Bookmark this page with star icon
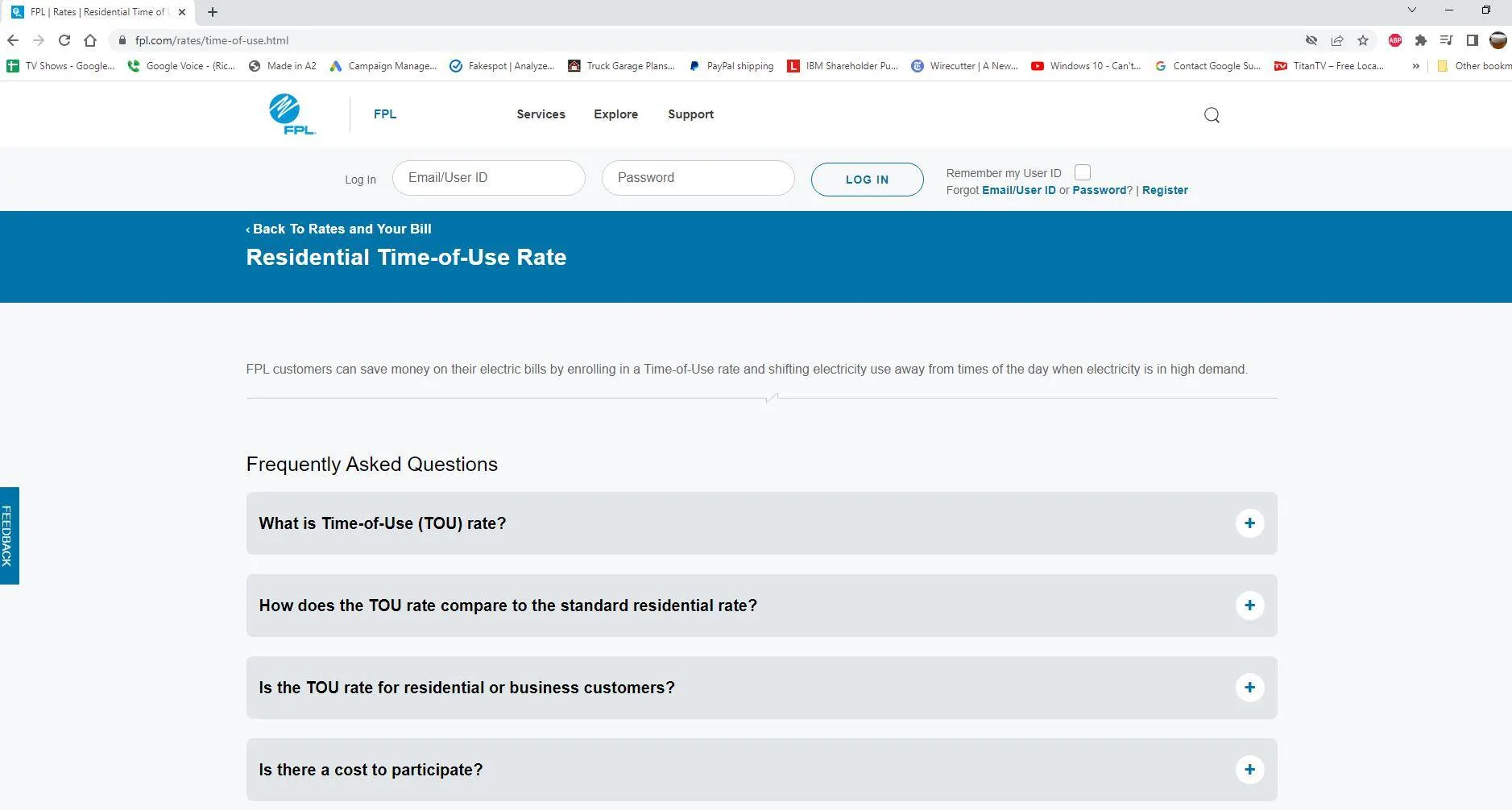This screenshot has width=1512, height=810. pyautogui.click(x=1363, y=40)
